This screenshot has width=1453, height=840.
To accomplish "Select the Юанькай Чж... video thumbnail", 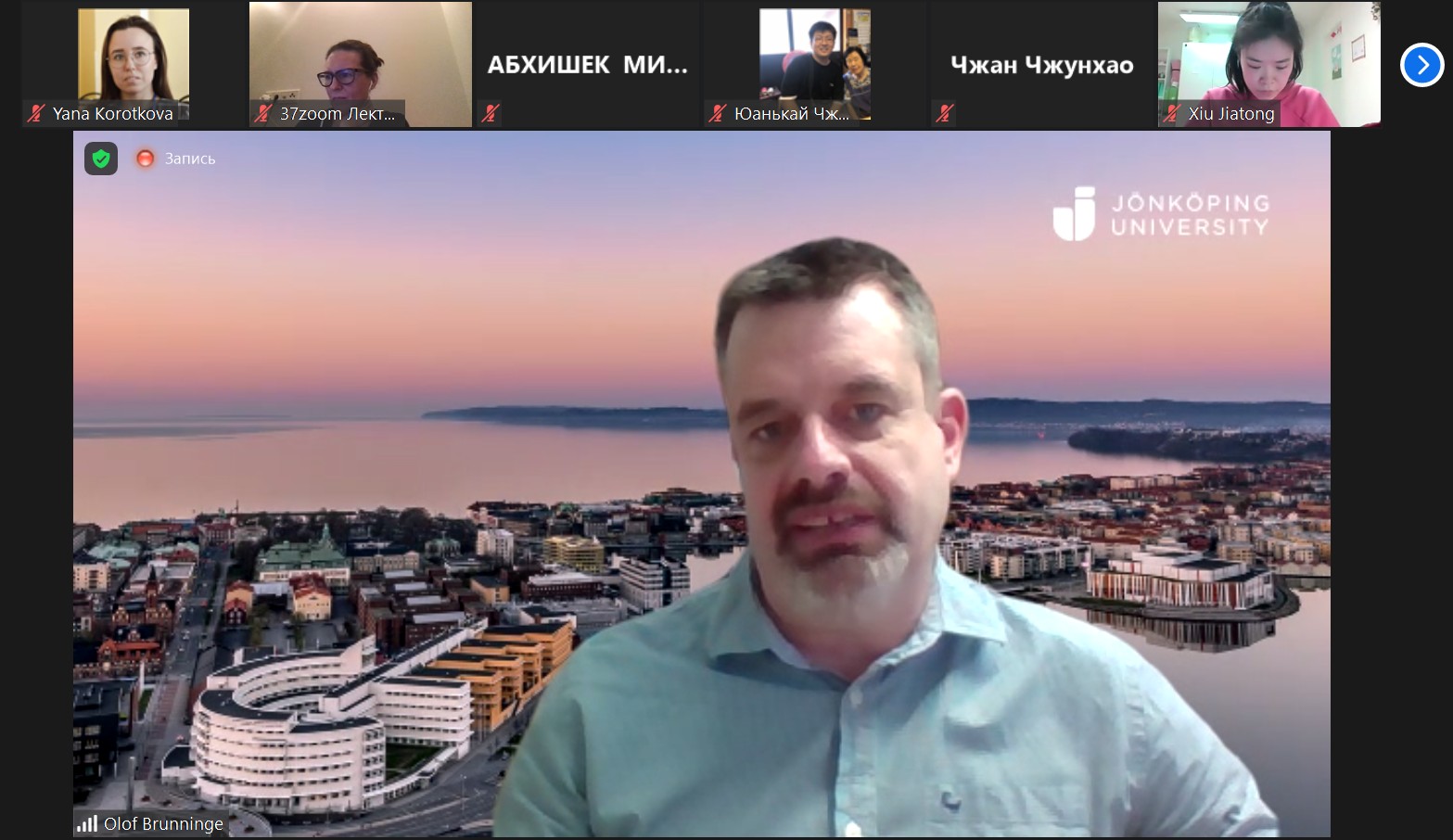I will tap(815, 65).
